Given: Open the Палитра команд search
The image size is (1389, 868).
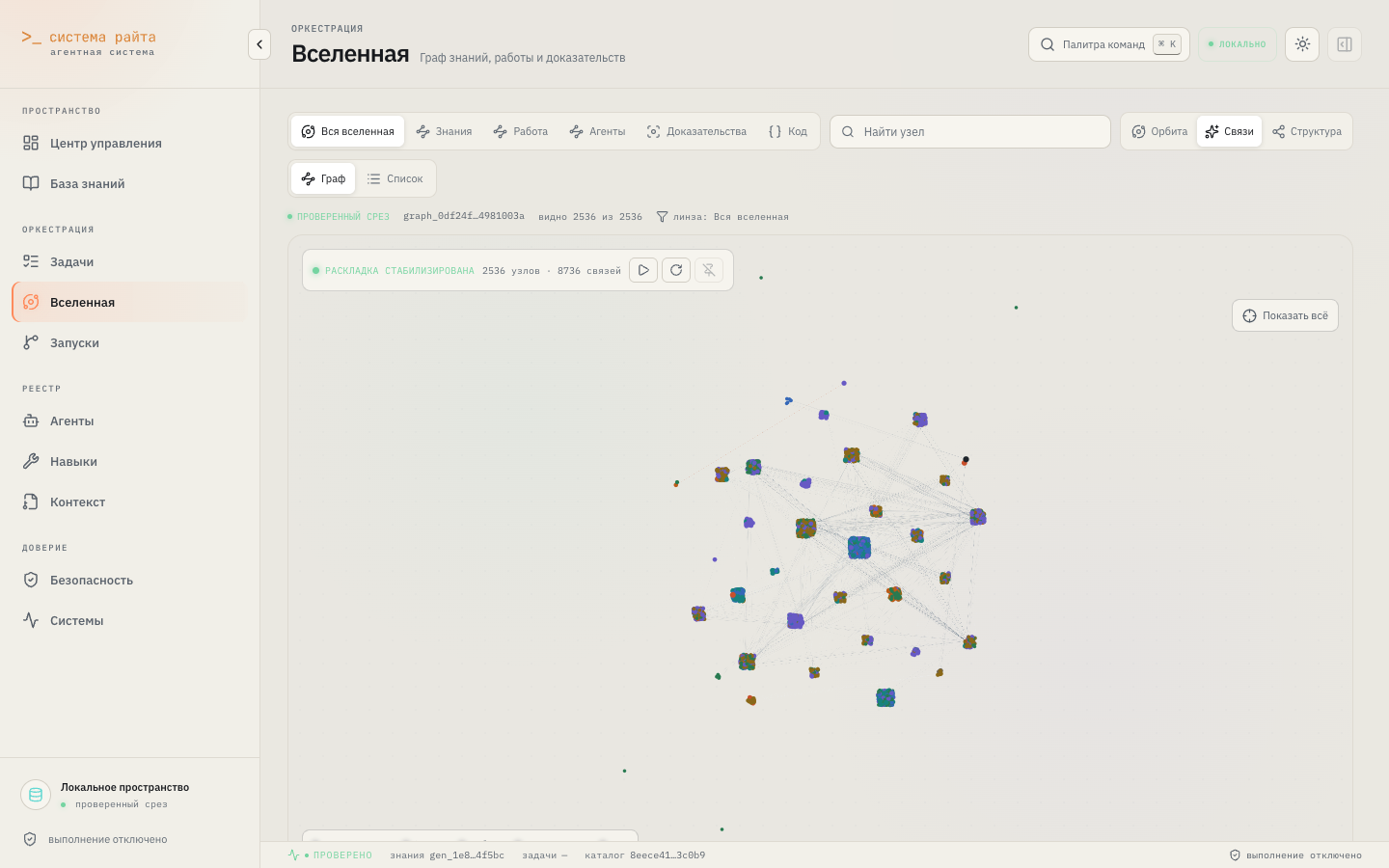Looking at the screenshot, I should (x=1109, y=44).
